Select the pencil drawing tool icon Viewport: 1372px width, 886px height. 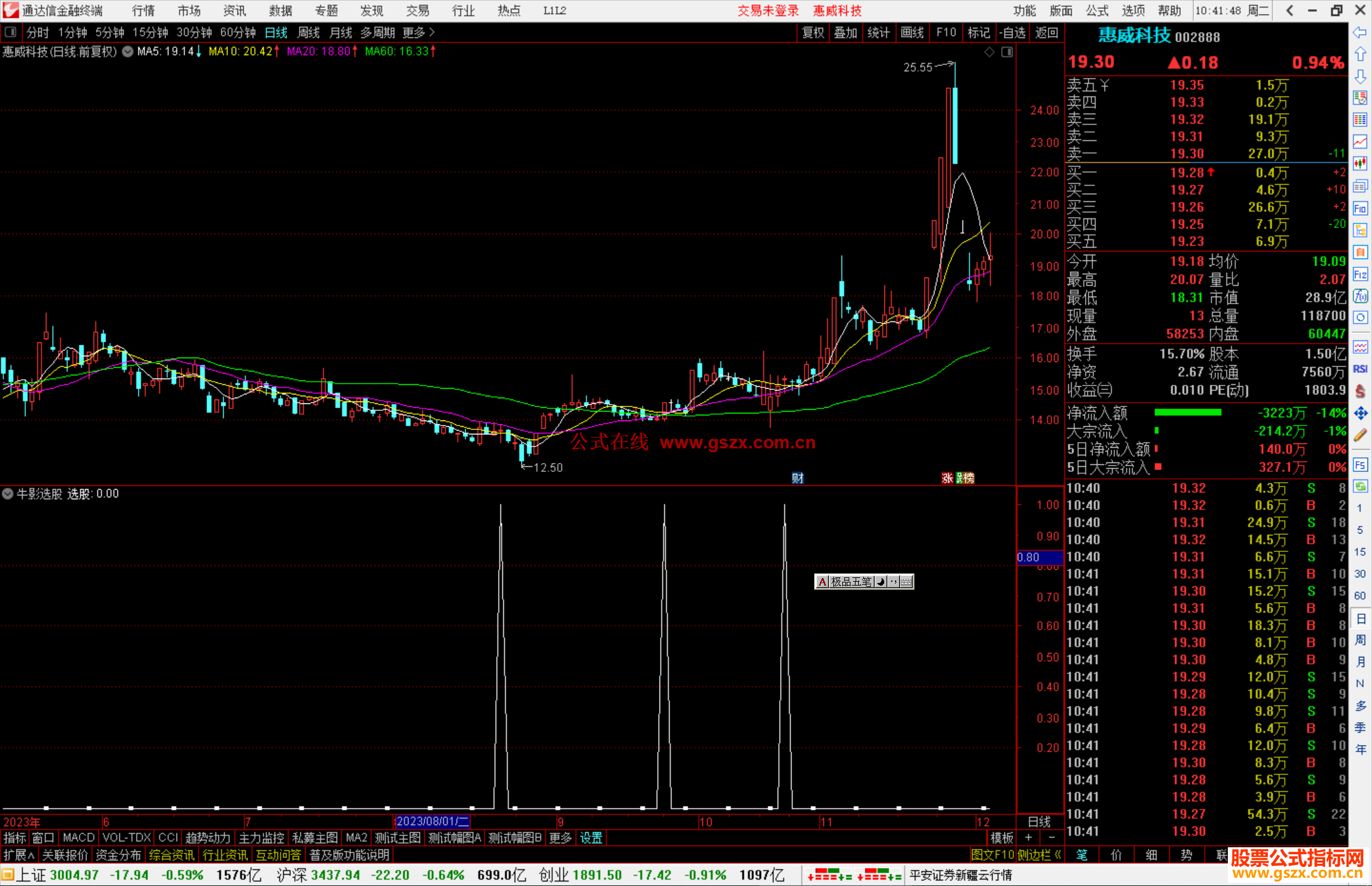point(1360,436)
